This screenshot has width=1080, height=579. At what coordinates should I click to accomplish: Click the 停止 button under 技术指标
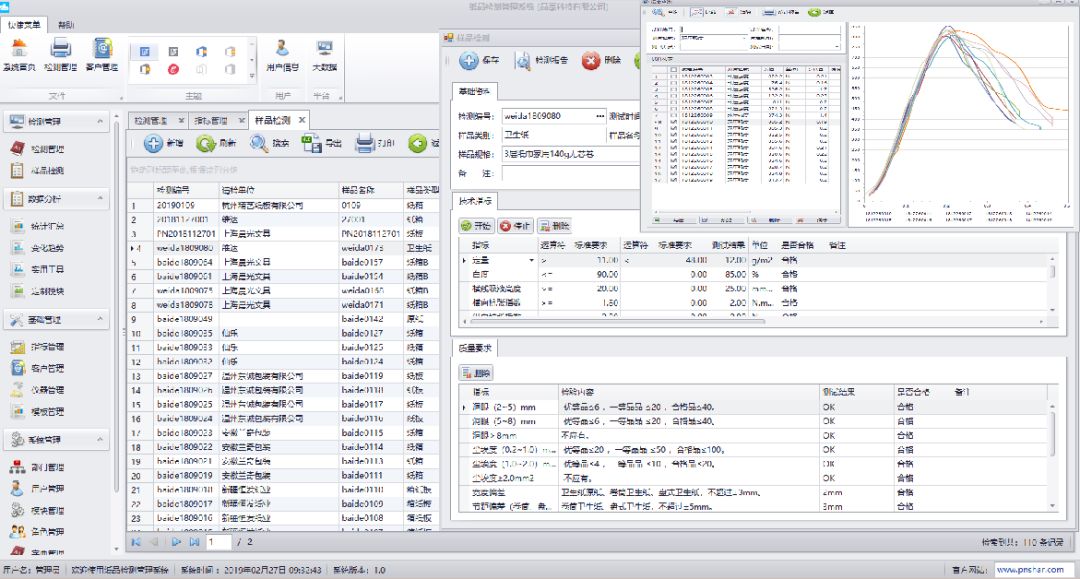515,226
